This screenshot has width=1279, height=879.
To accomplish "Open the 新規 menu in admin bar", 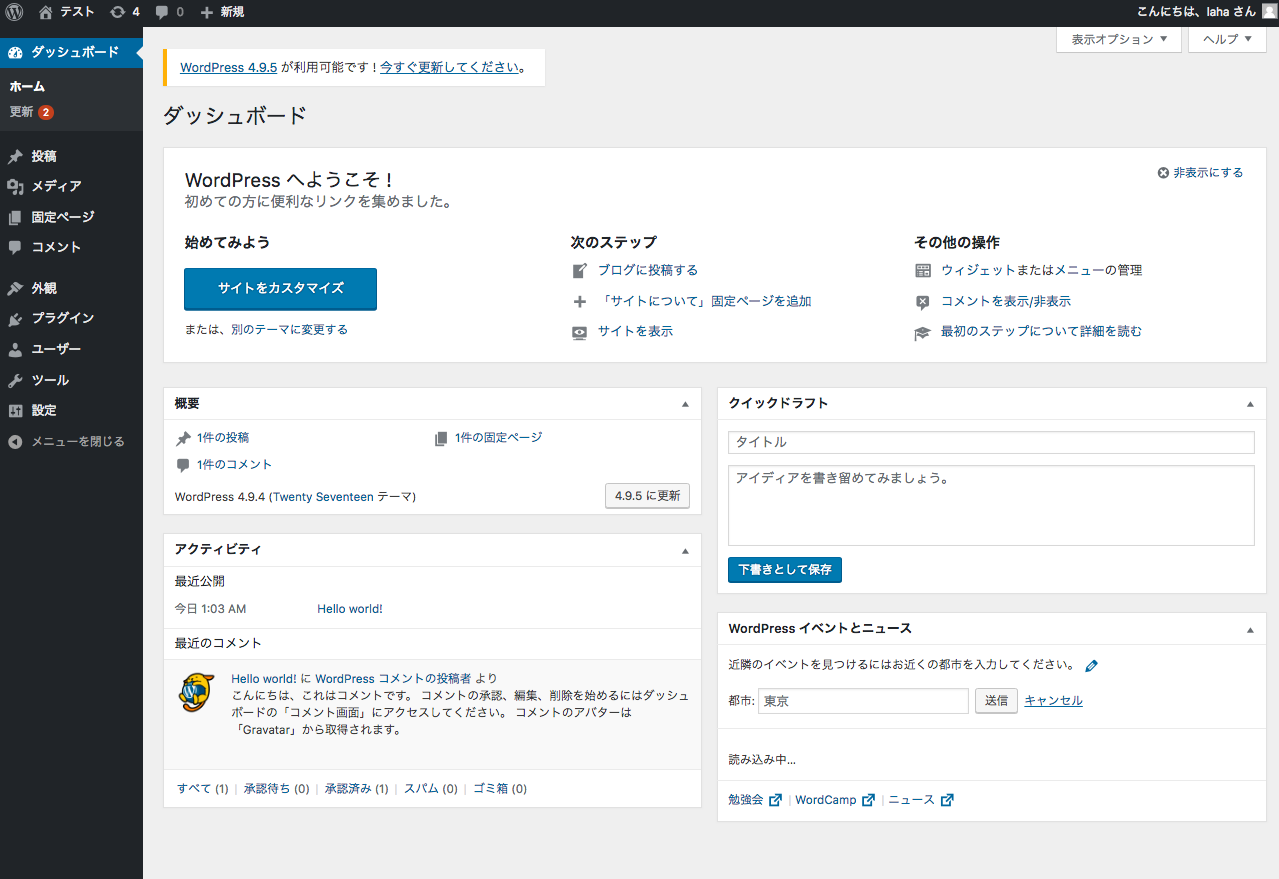I will click(x=222, y=12).
